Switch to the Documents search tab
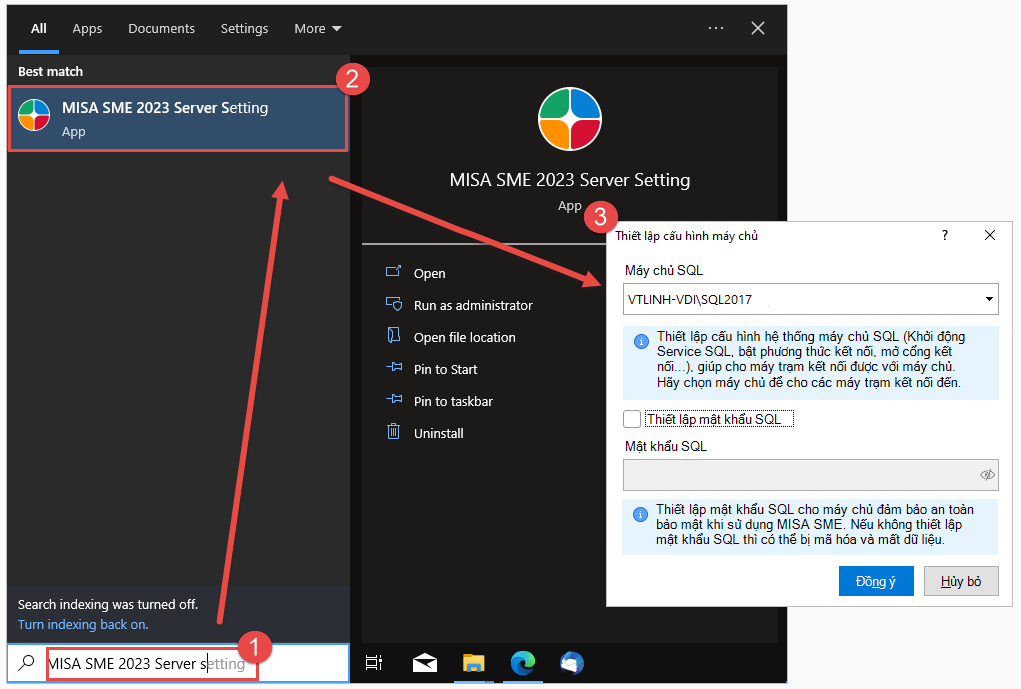Screen dimensions: 1021x689 [162, 29]
